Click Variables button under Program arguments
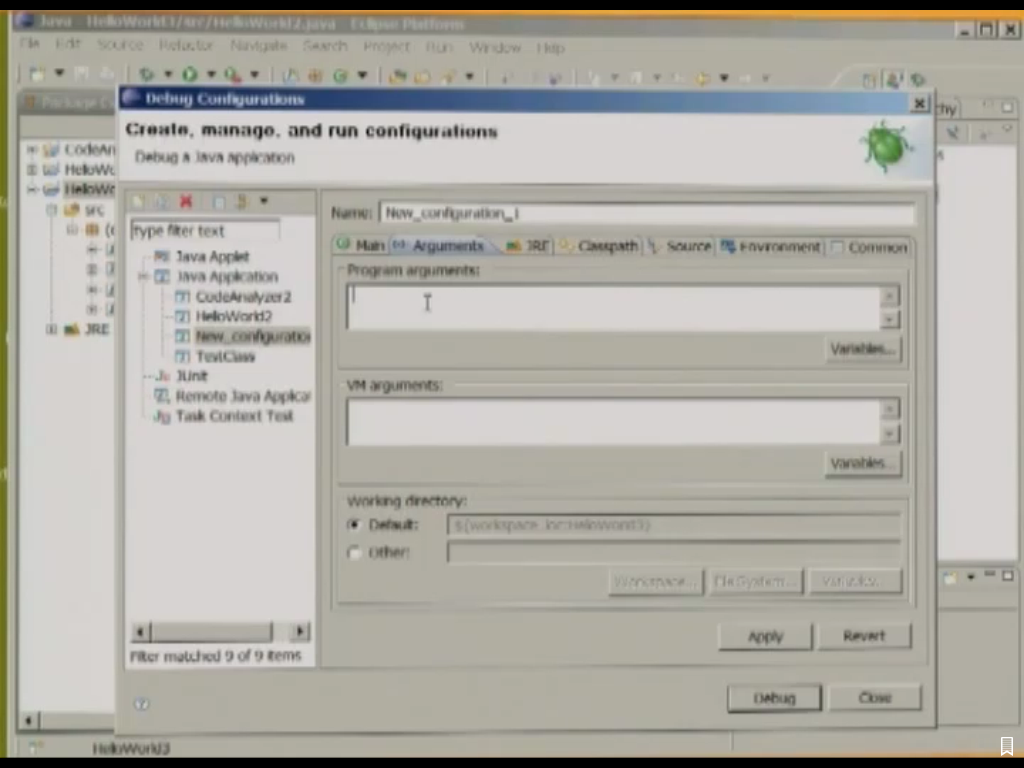 (x=863, y=349)
